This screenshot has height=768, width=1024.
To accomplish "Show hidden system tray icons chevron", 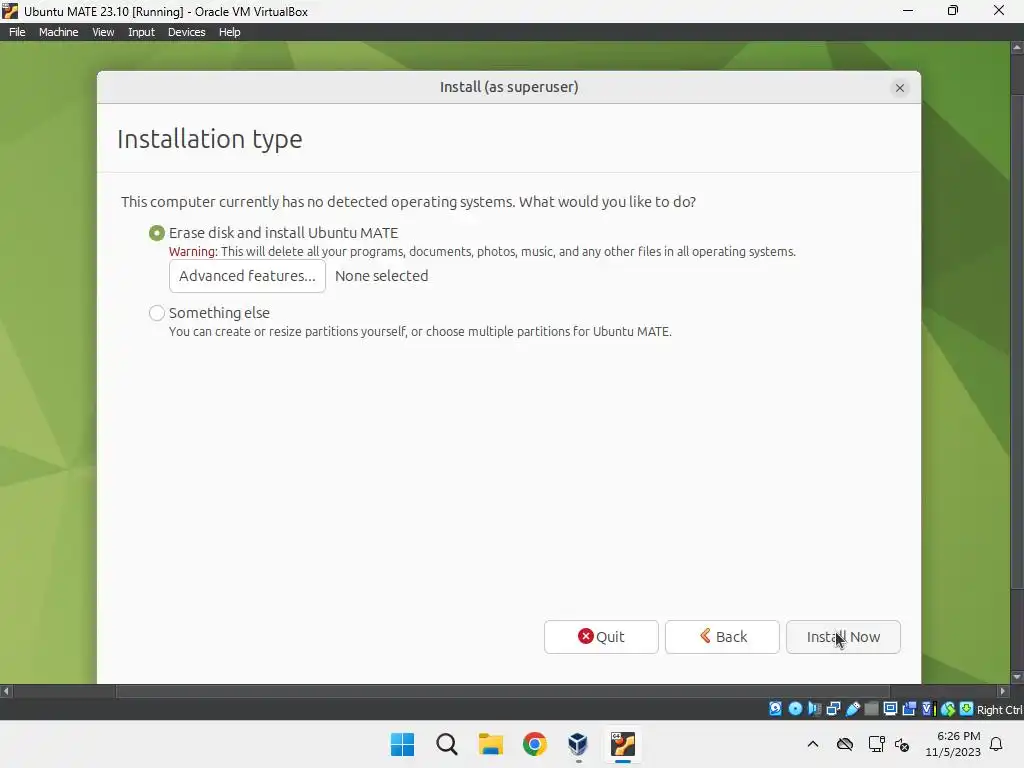I will pyautogui.click(x=813, y=744).
